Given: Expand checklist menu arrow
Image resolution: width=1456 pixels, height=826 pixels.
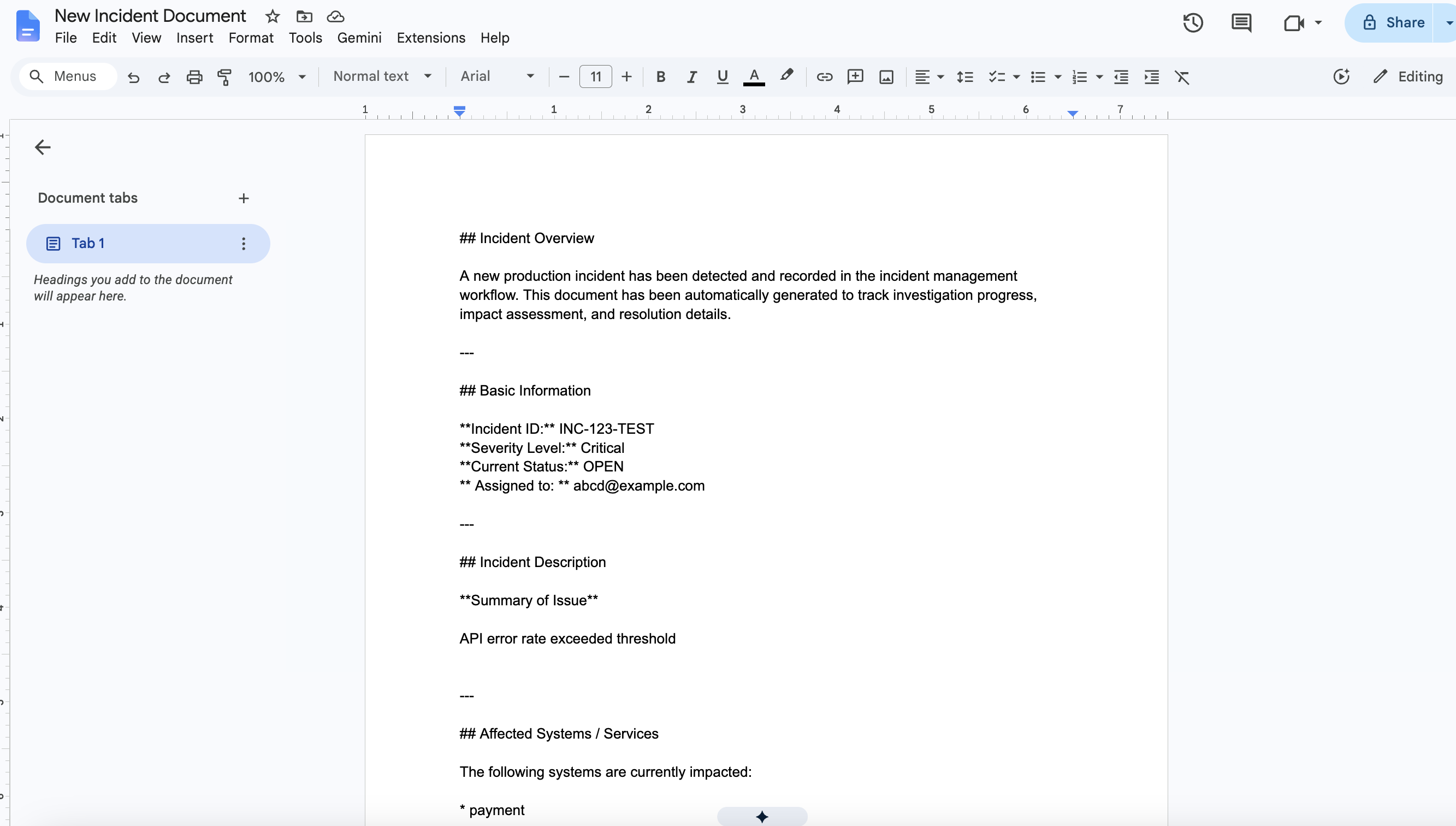Looking at the screenshot, I should click(1016, 76).
